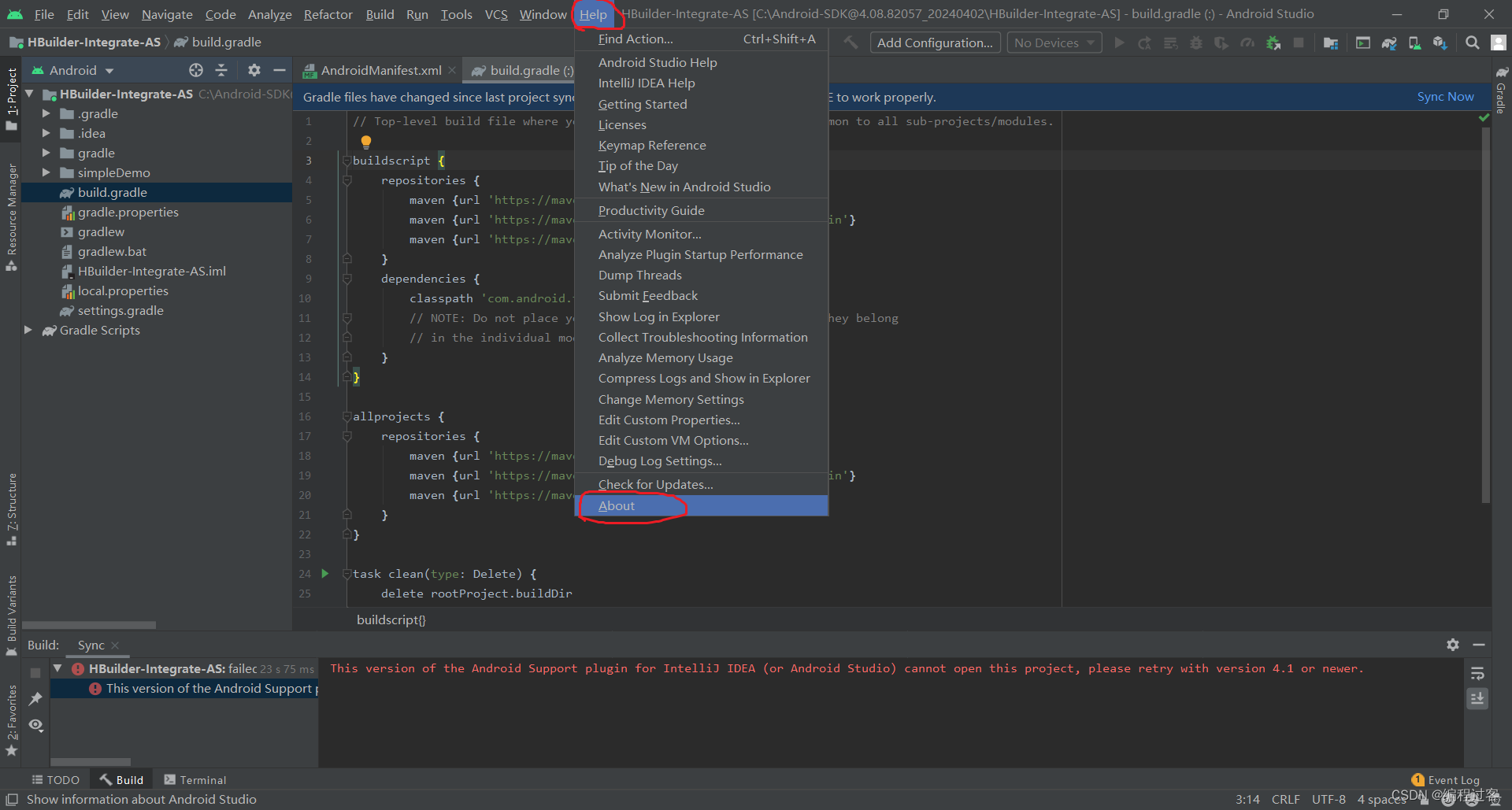Toggle the Build Variants tool window
The height and width of the screenshot is (810, 1512).
[11, 616]
